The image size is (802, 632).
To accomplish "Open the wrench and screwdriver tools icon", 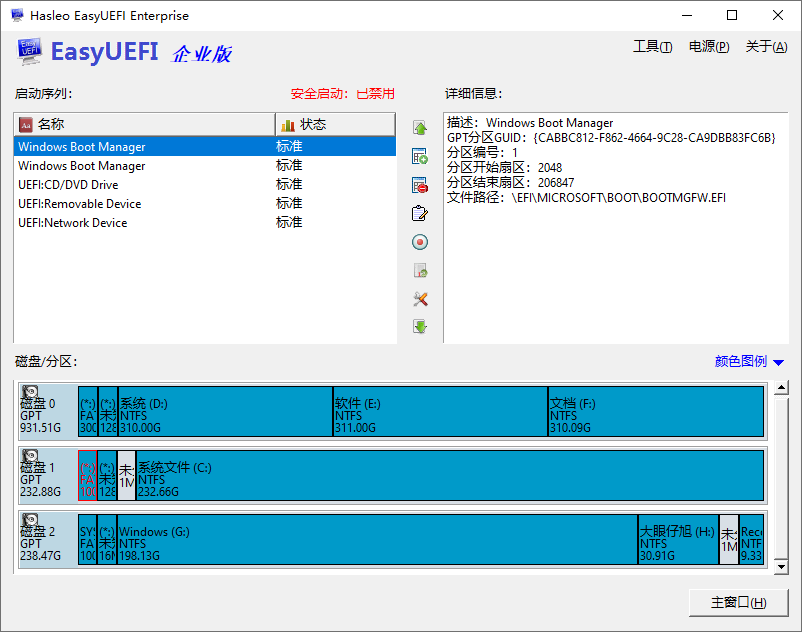I will [x=420, y=299].
